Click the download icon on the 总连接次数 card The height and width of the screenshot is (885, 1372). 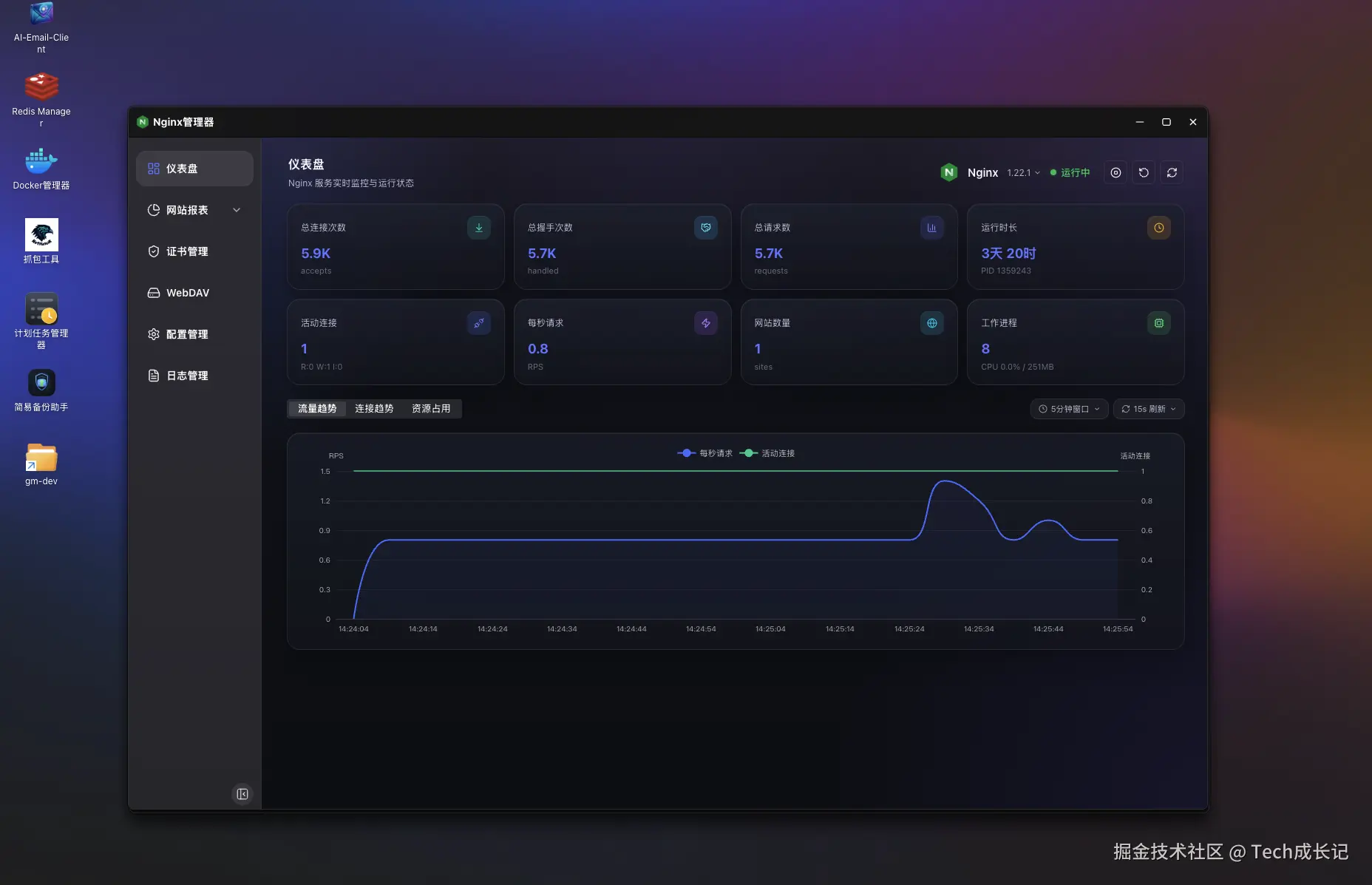[x=479, y=228]
